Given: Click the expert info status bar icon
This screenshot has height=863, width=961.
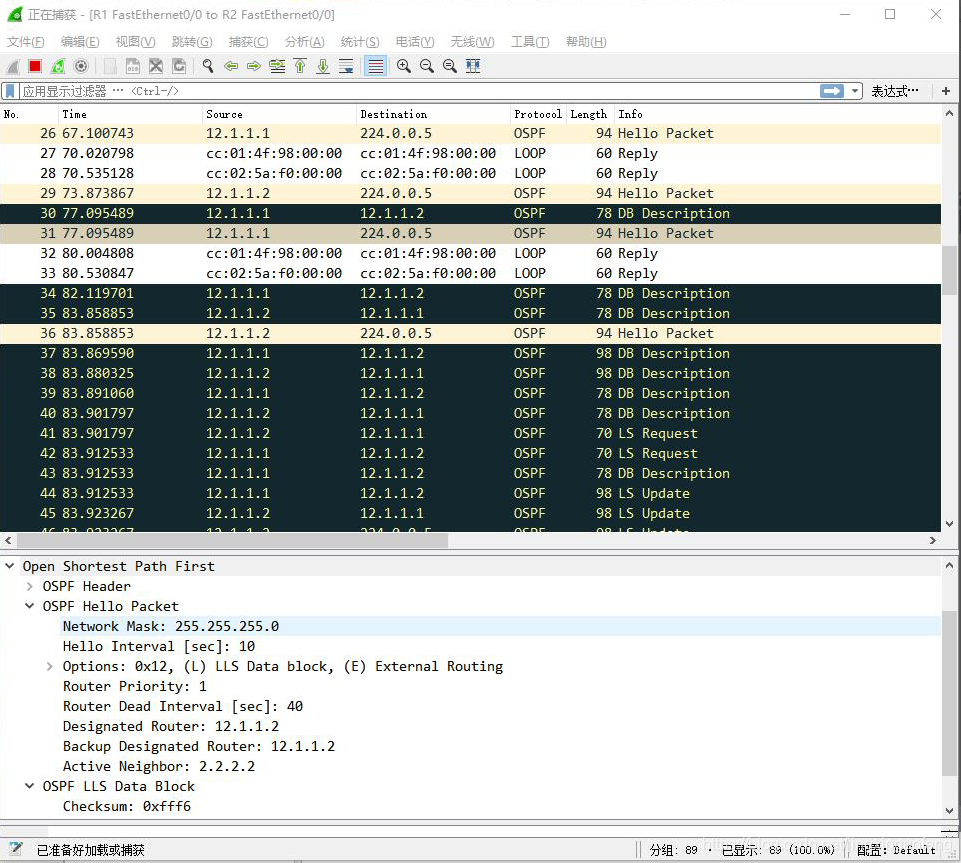Looking at the screenshot, I should 16,850.
